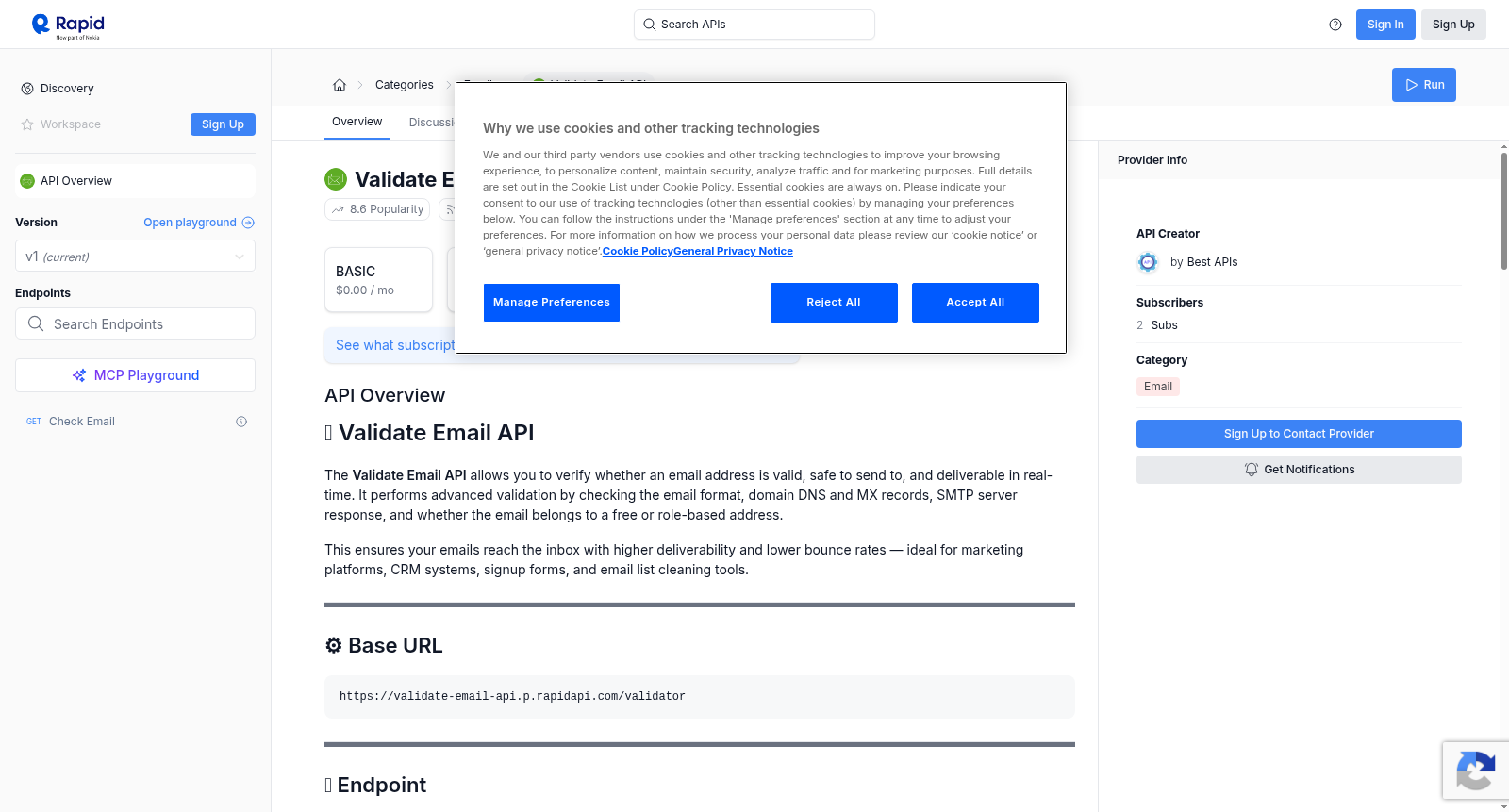Click the Best APIs creator avatar
This screenshot has height=812, width=1509.
(1148, 262)
